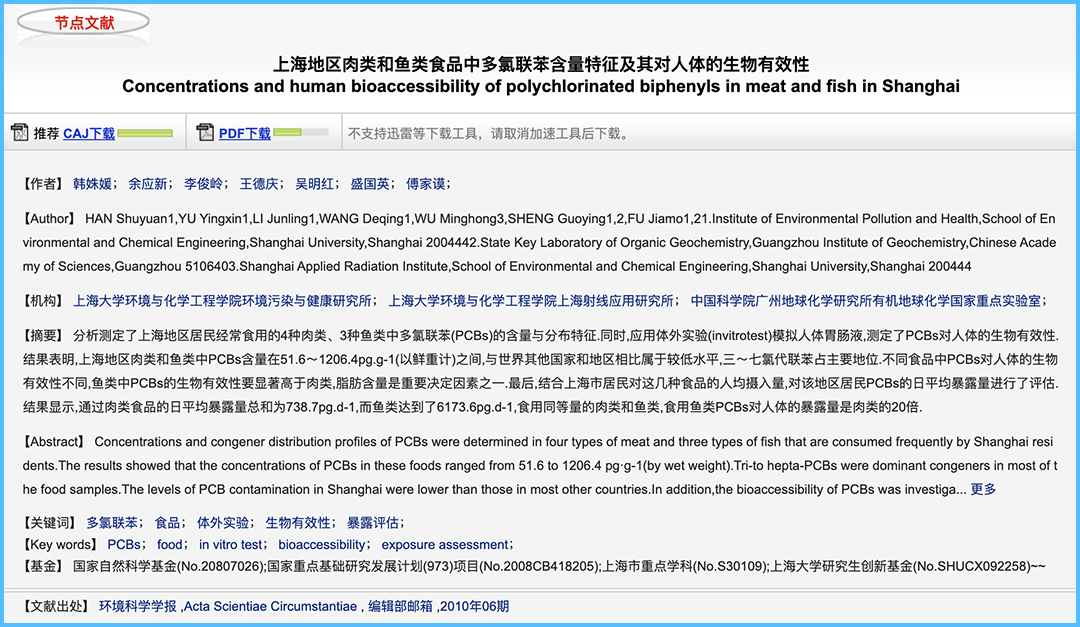1080x627 pixels.
Task: Open author 盛国英
Action: [370, 184]
